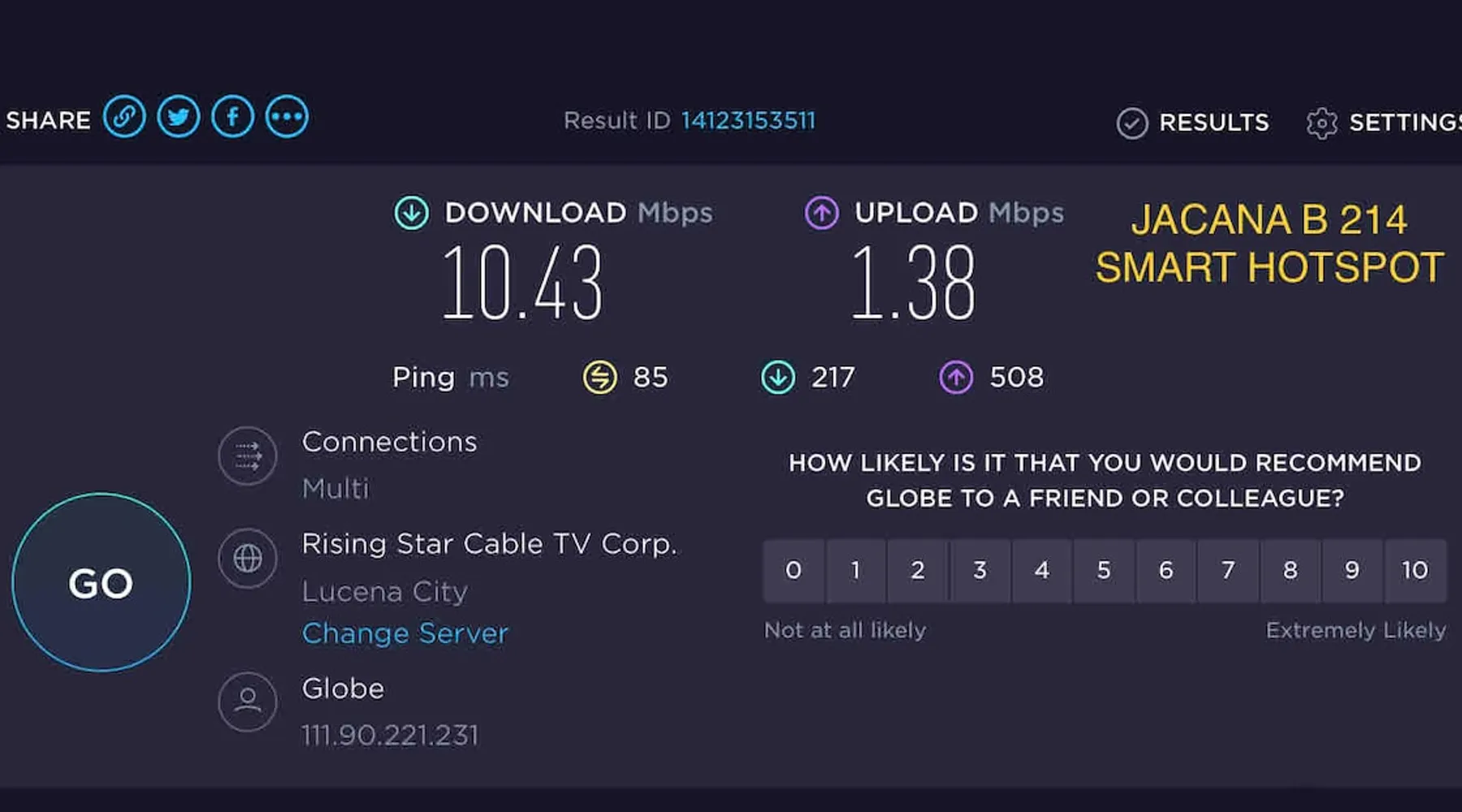Select rating 5 on recommendation scale
Image resolution: width=1462 pixels, height=812 pixels.
(1104, 571)
